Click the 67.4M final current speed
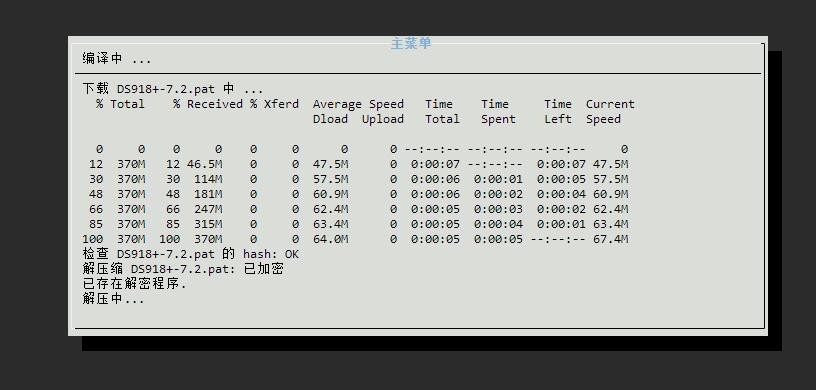This screenshot has width=816, height=390. point(610,240)
